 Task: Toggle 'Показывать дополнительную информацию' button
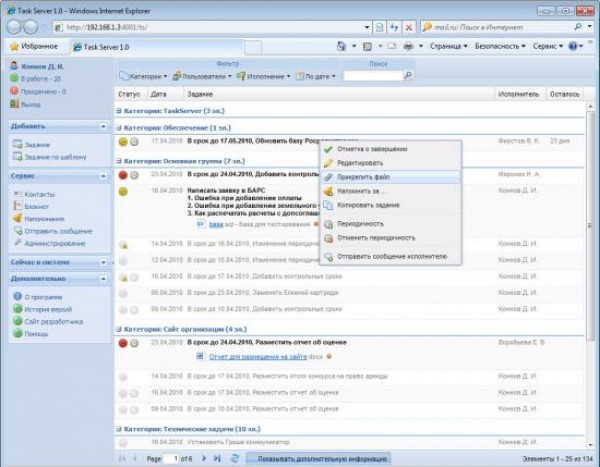[318, 459]
